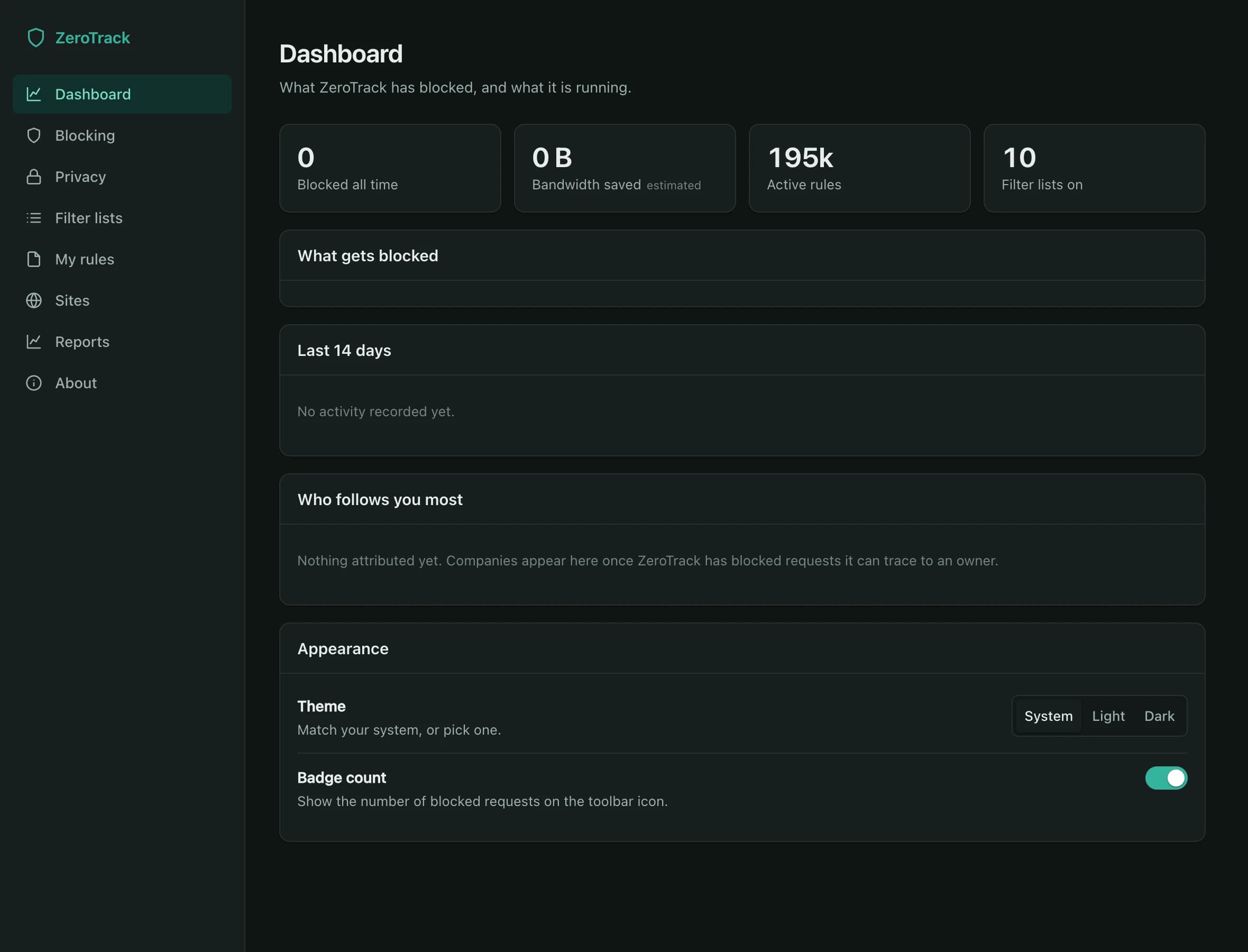The image size is (1248, 952).
Task: Click the Badge count setting label
Action: pos(342,778)
